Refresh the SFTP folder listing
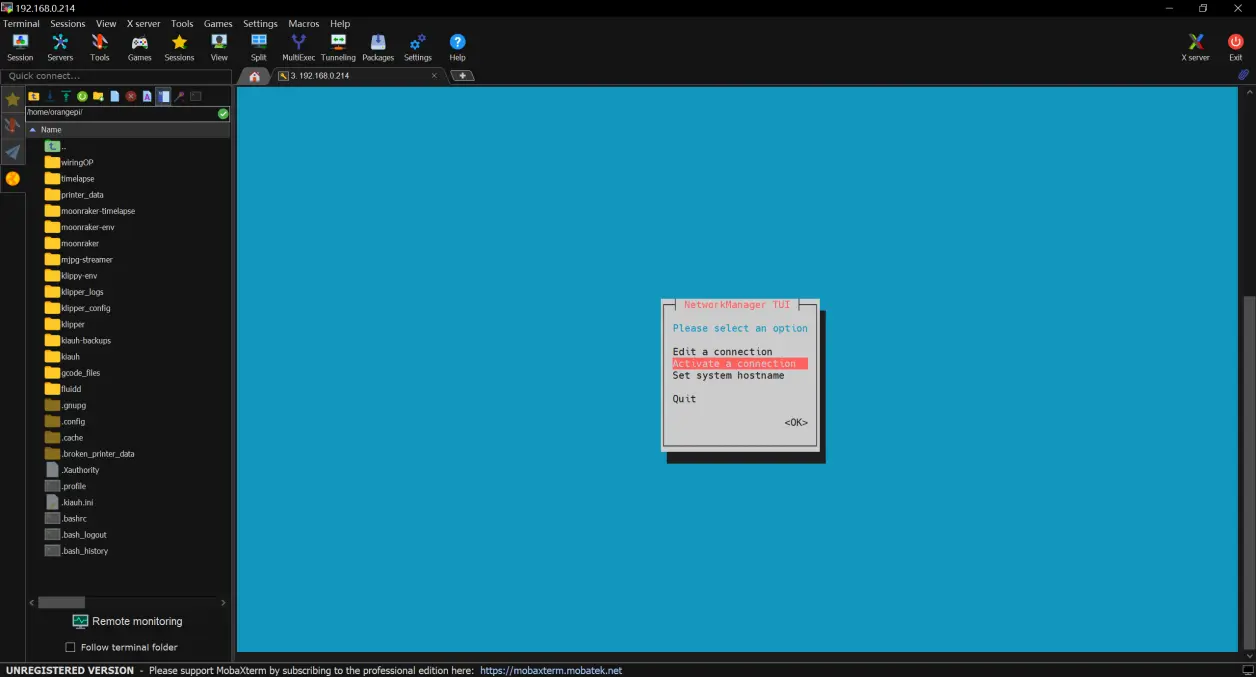The height and width of the screenshot is (677, 1256). point(82,96)
